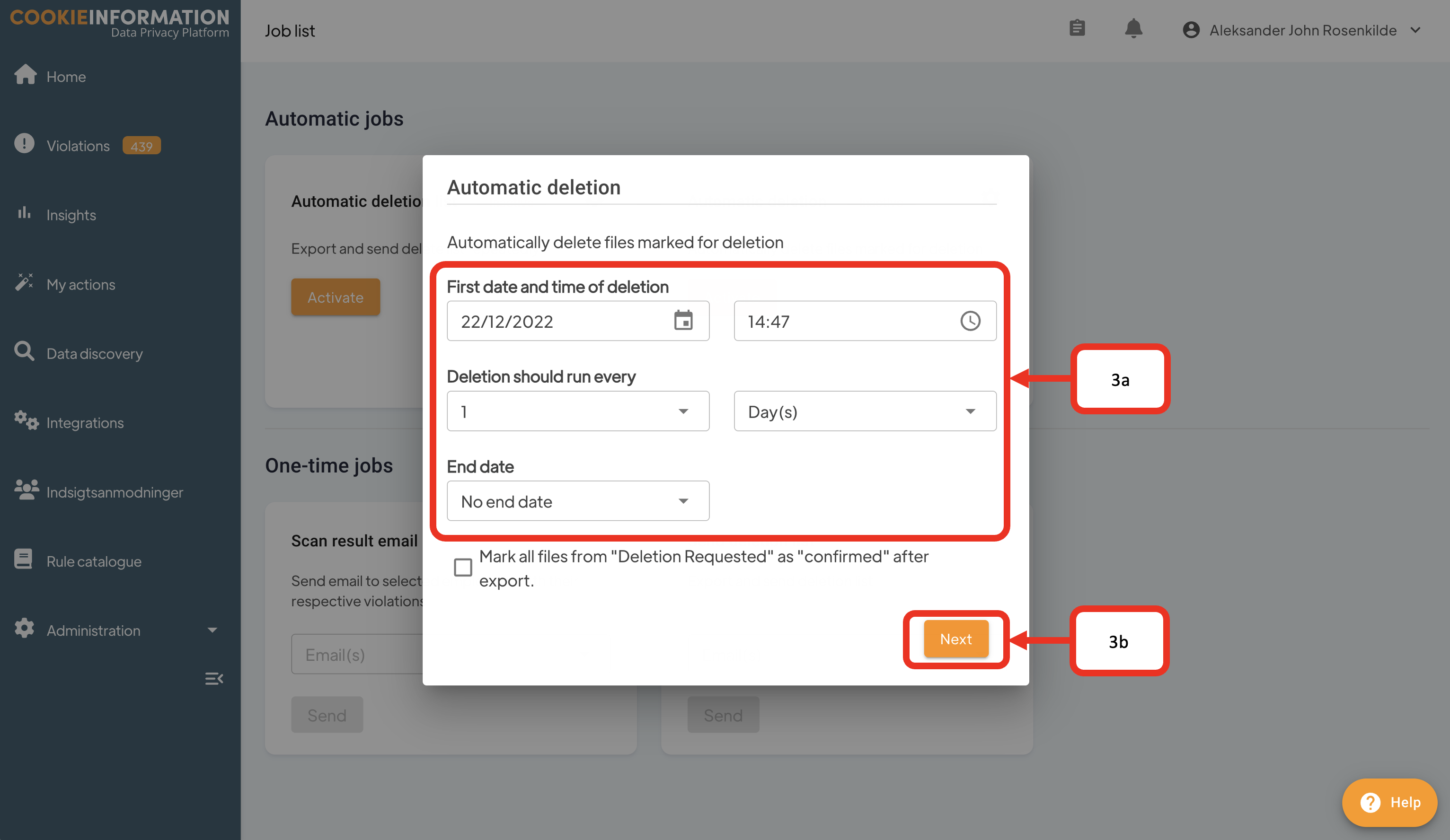Screen dimensions: 1450x840
Task: Open Rule catalogue in sidebar
Action: 93,561
